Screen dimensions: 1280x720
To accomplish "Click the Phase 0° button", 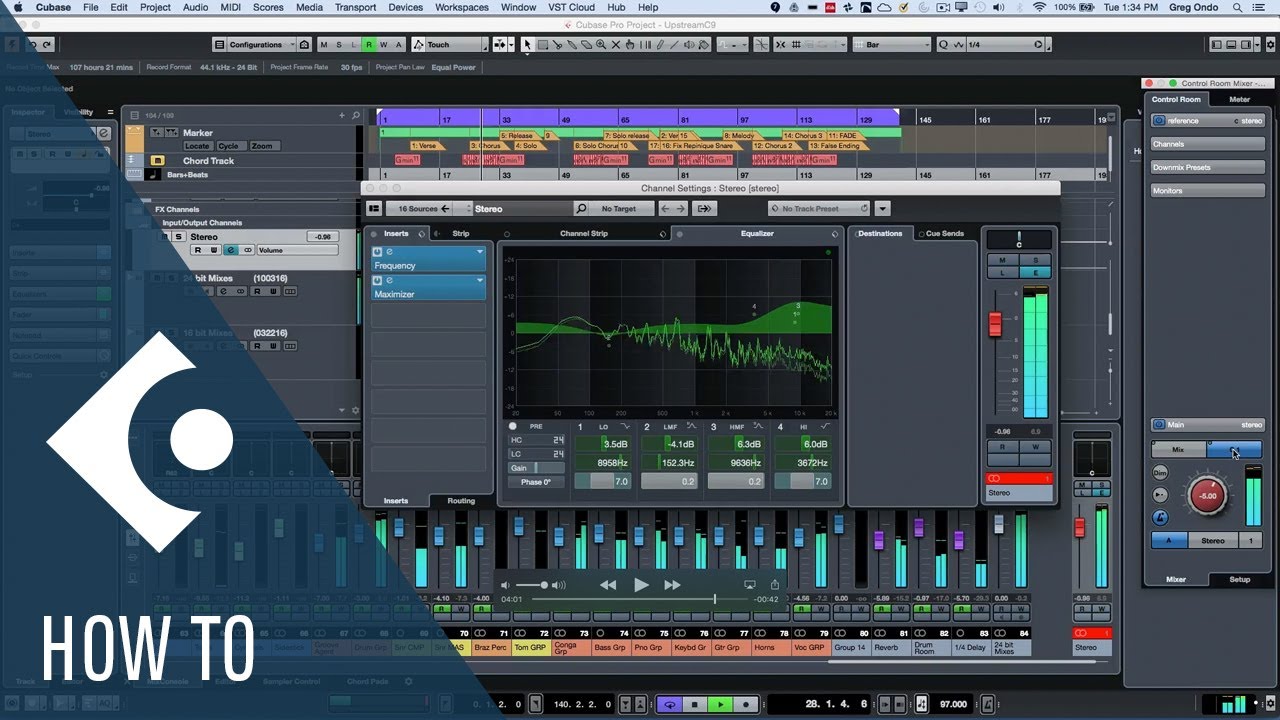I will pyautogui.click(x=536, y=482).
